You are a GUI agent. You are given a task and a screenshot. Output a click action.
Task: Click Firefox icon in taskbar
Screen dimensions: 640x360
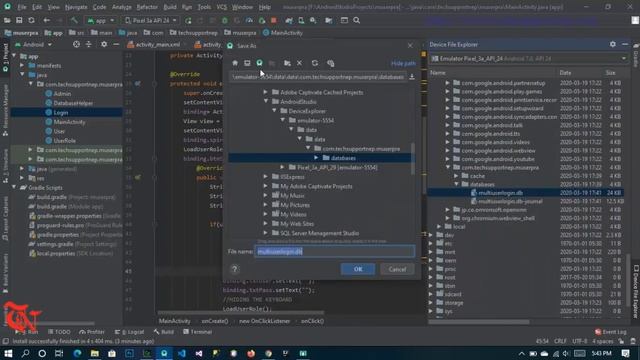251,353
